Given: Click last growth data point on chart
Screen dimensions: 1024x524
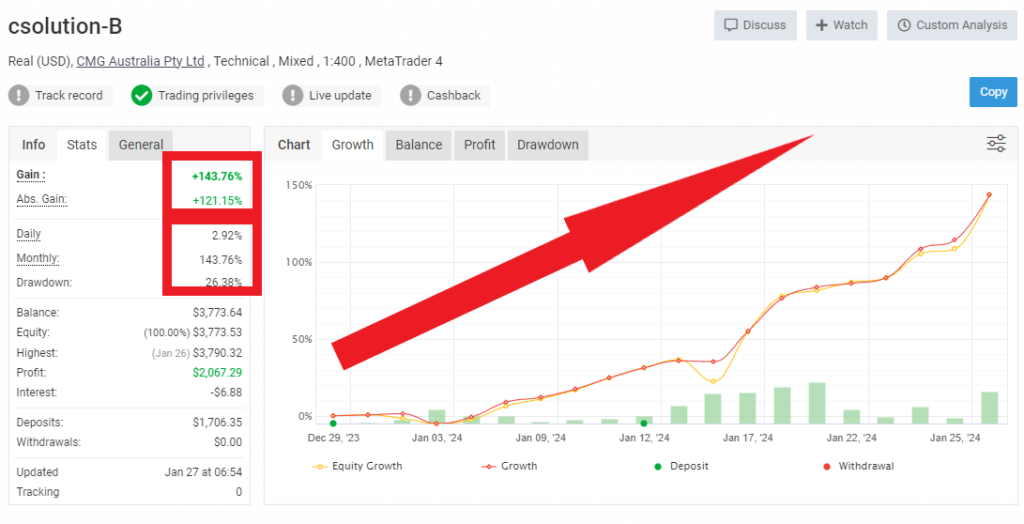Looking at the screenshot, I should coord(989,195).
